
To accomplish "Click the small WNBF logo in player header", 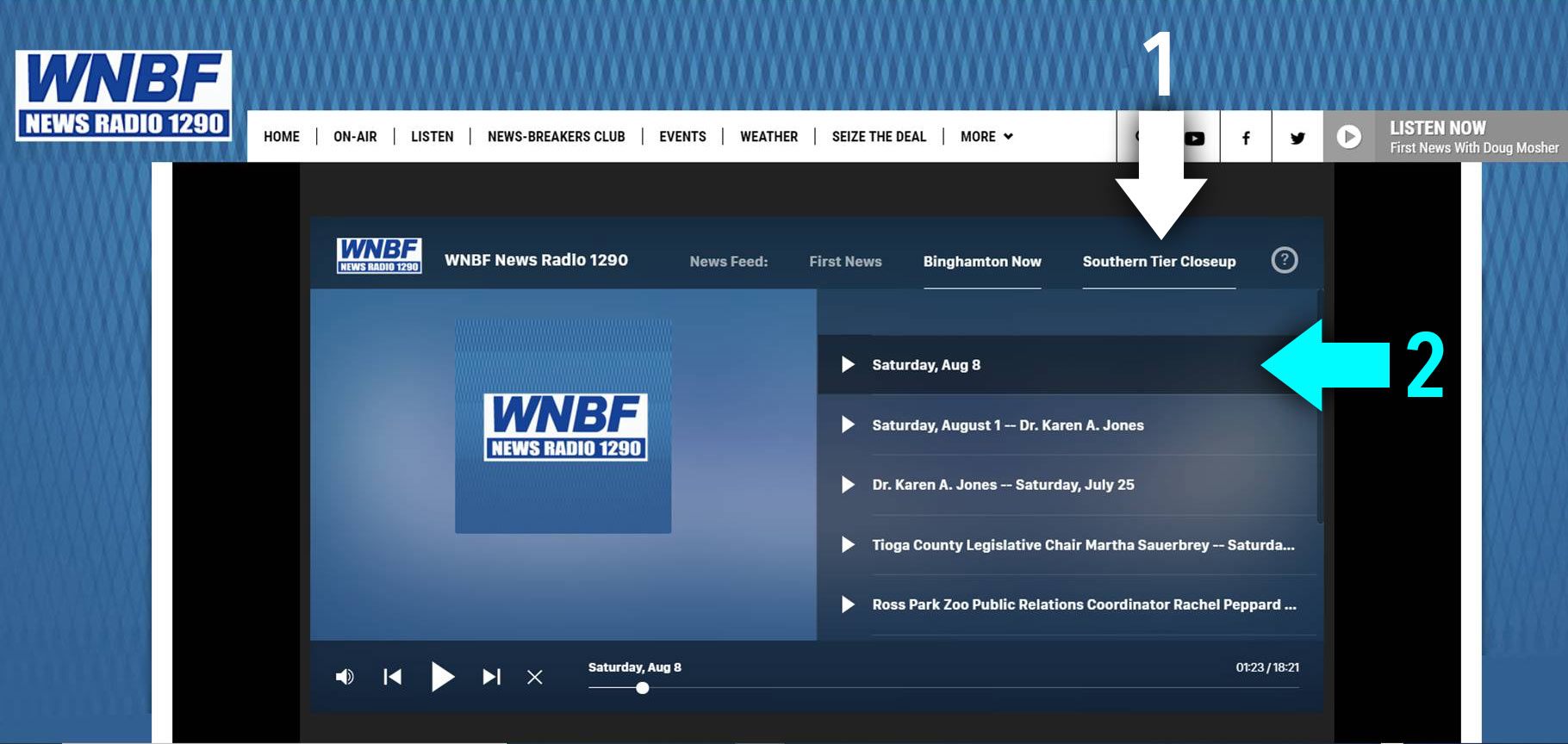I will click(x=379, y=256).
